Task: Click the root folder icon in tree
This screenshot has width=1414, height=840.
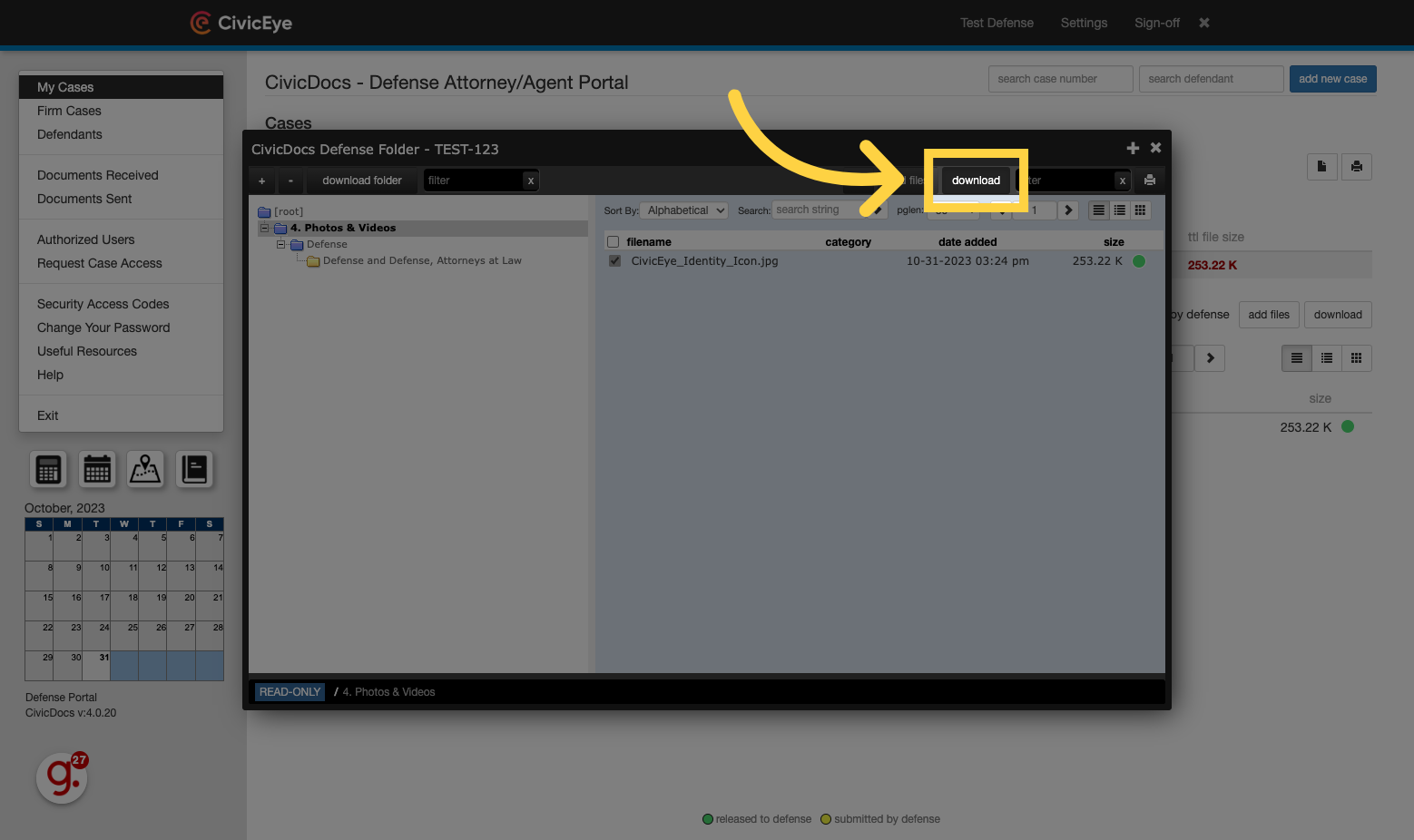Action: (264, 211)
